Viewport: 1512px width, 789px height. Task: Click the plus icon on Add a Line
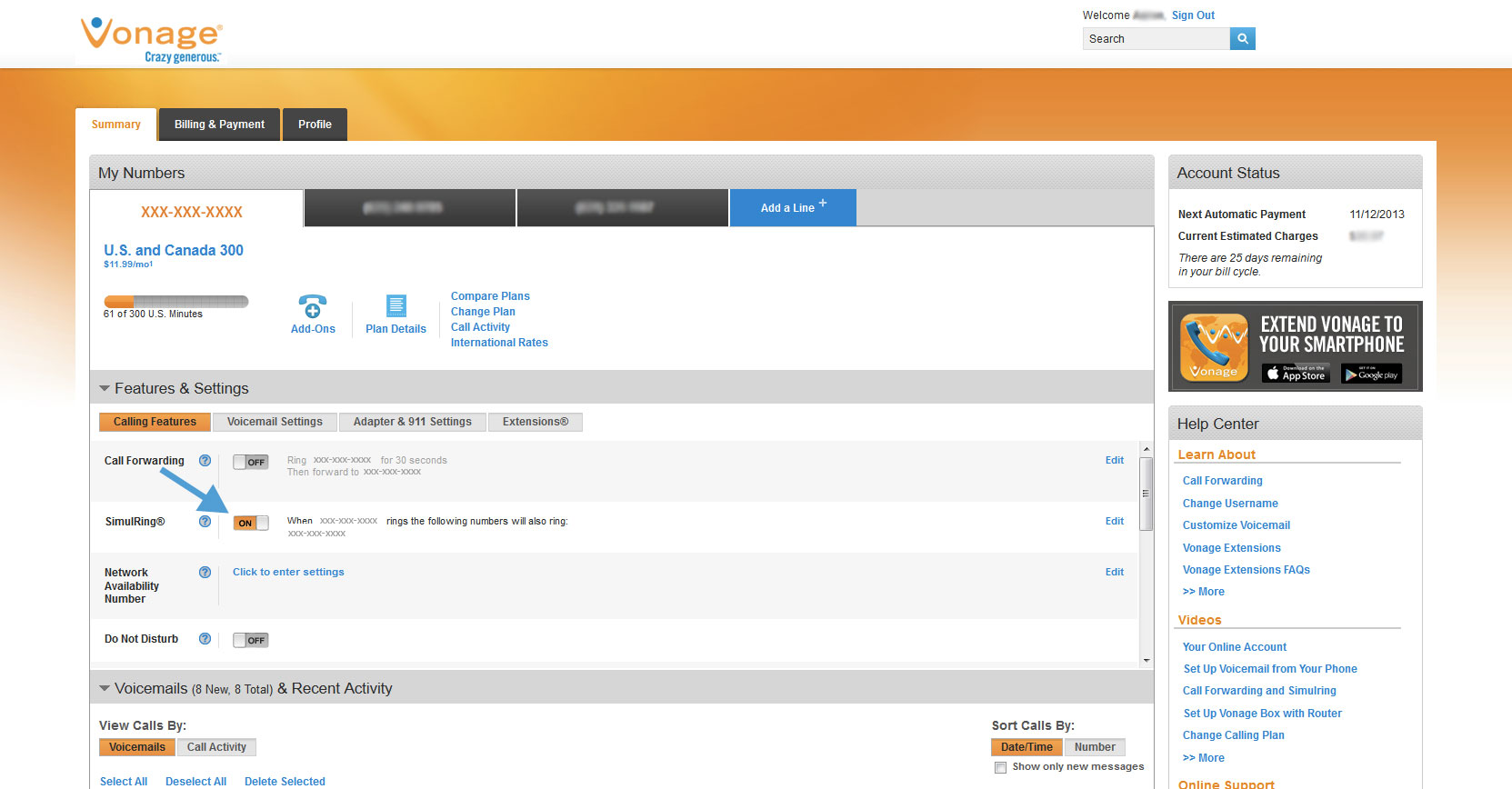823,204
